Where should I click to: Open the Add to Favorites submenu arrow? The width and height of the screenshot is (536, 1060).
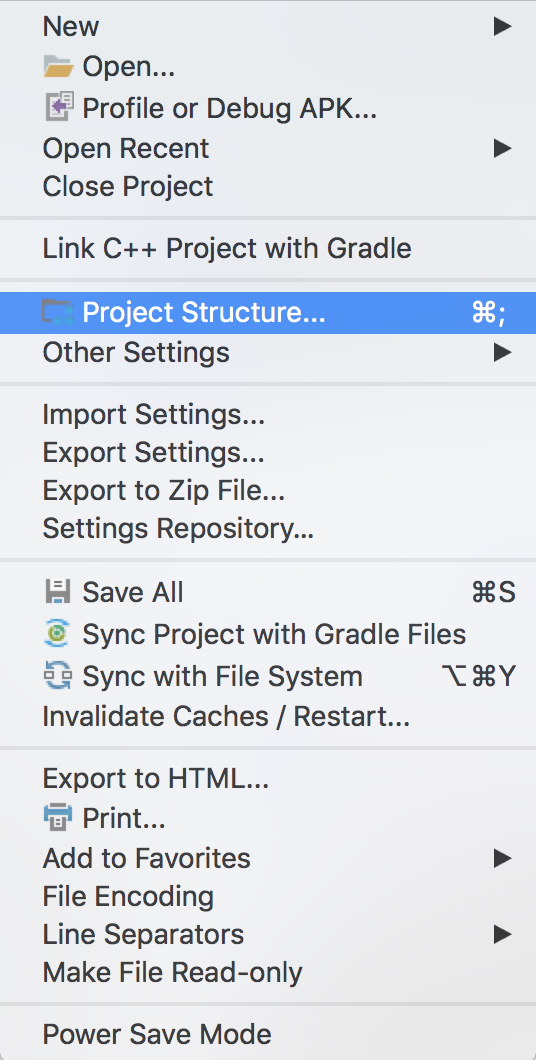click(502, 858)
